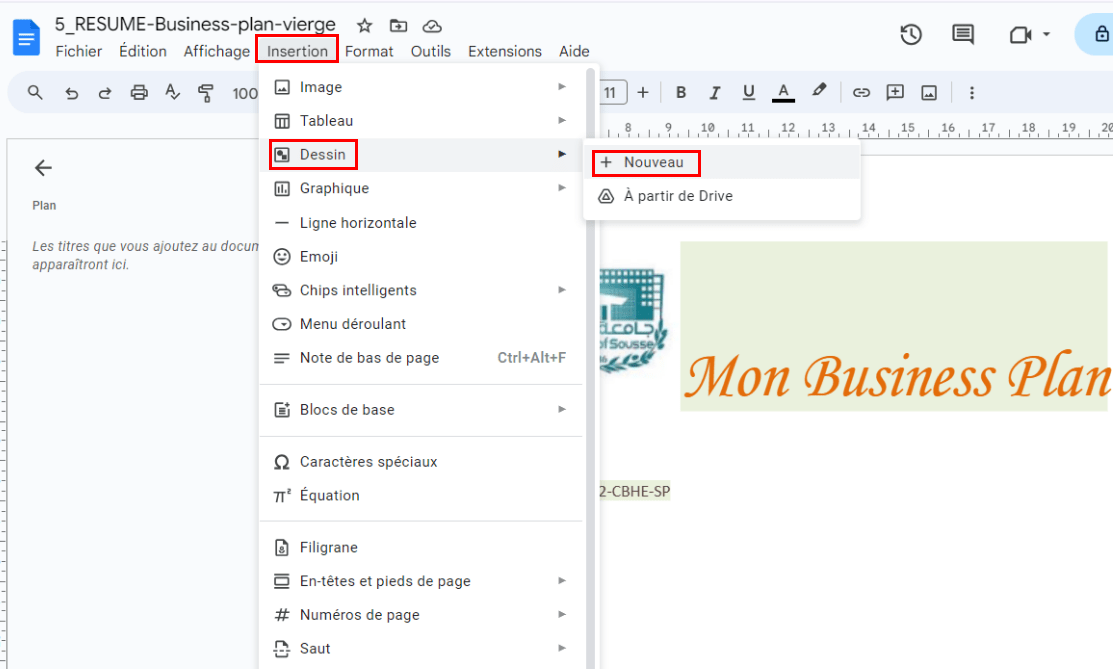
Task: Run spelling and grammar check
Action: pos(172,92)
